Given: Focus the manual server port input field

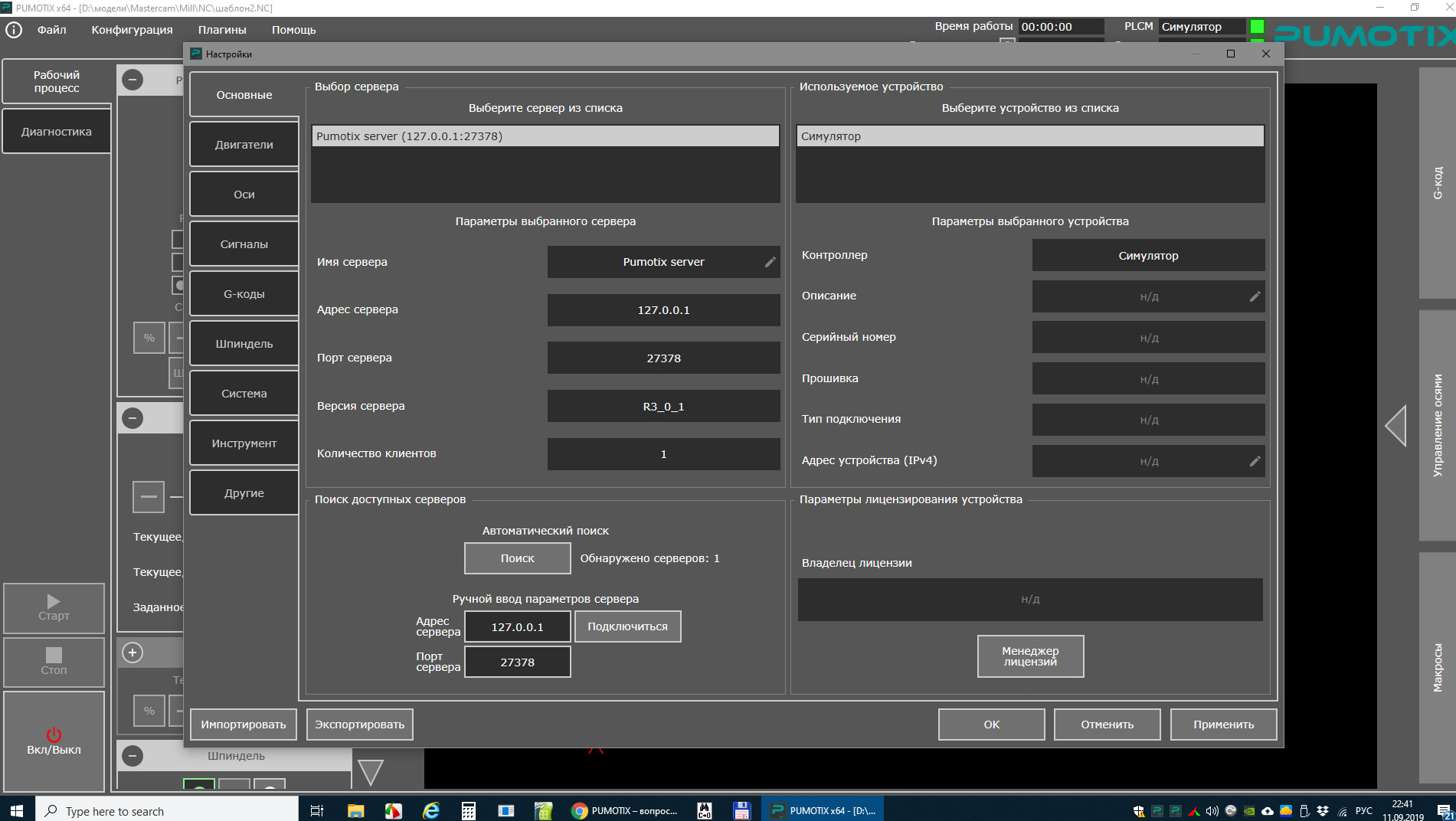Looking at the screenshot, I should point(518,662).
